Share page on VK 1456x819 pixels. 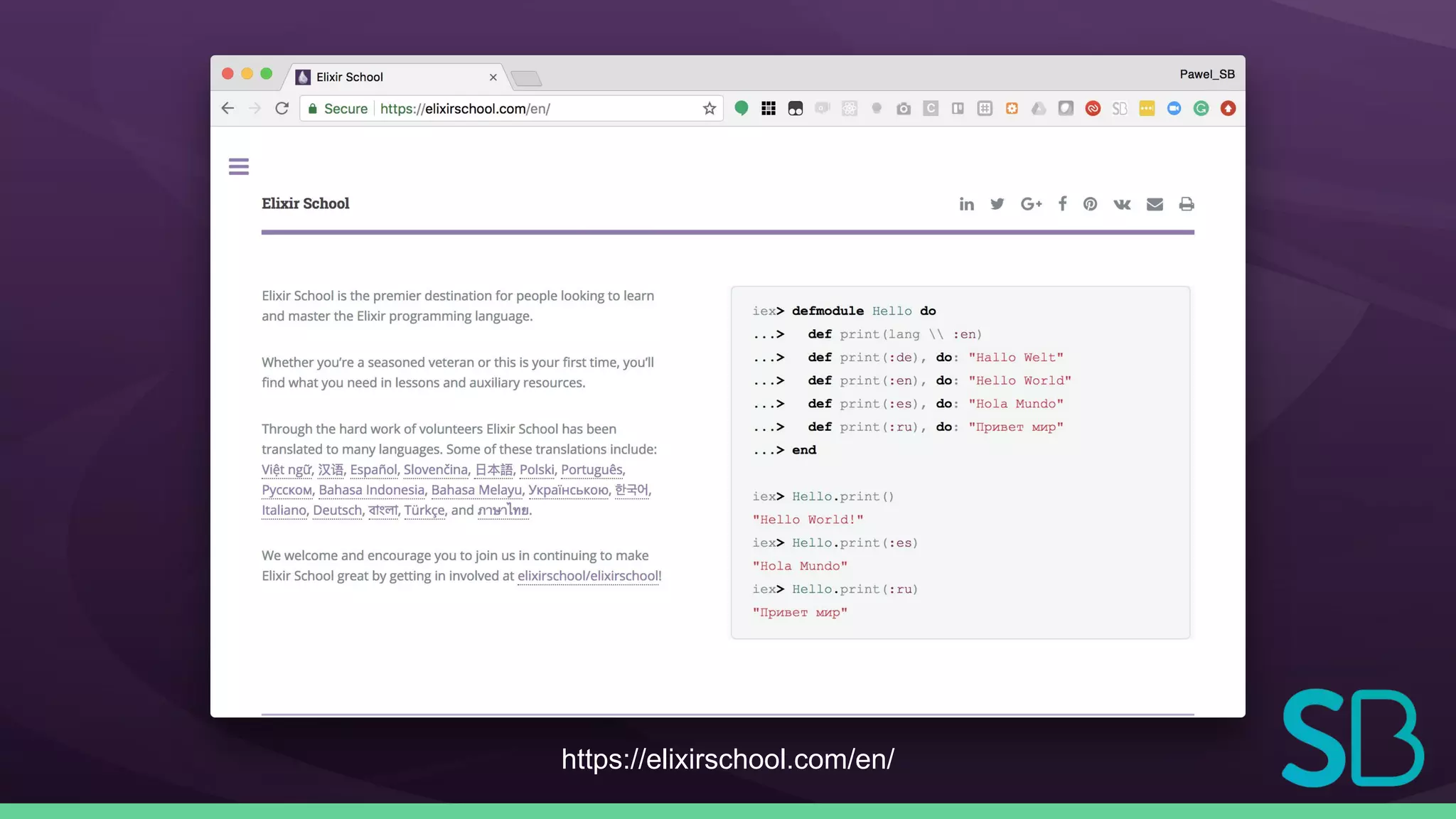(x=1122, y=205)
